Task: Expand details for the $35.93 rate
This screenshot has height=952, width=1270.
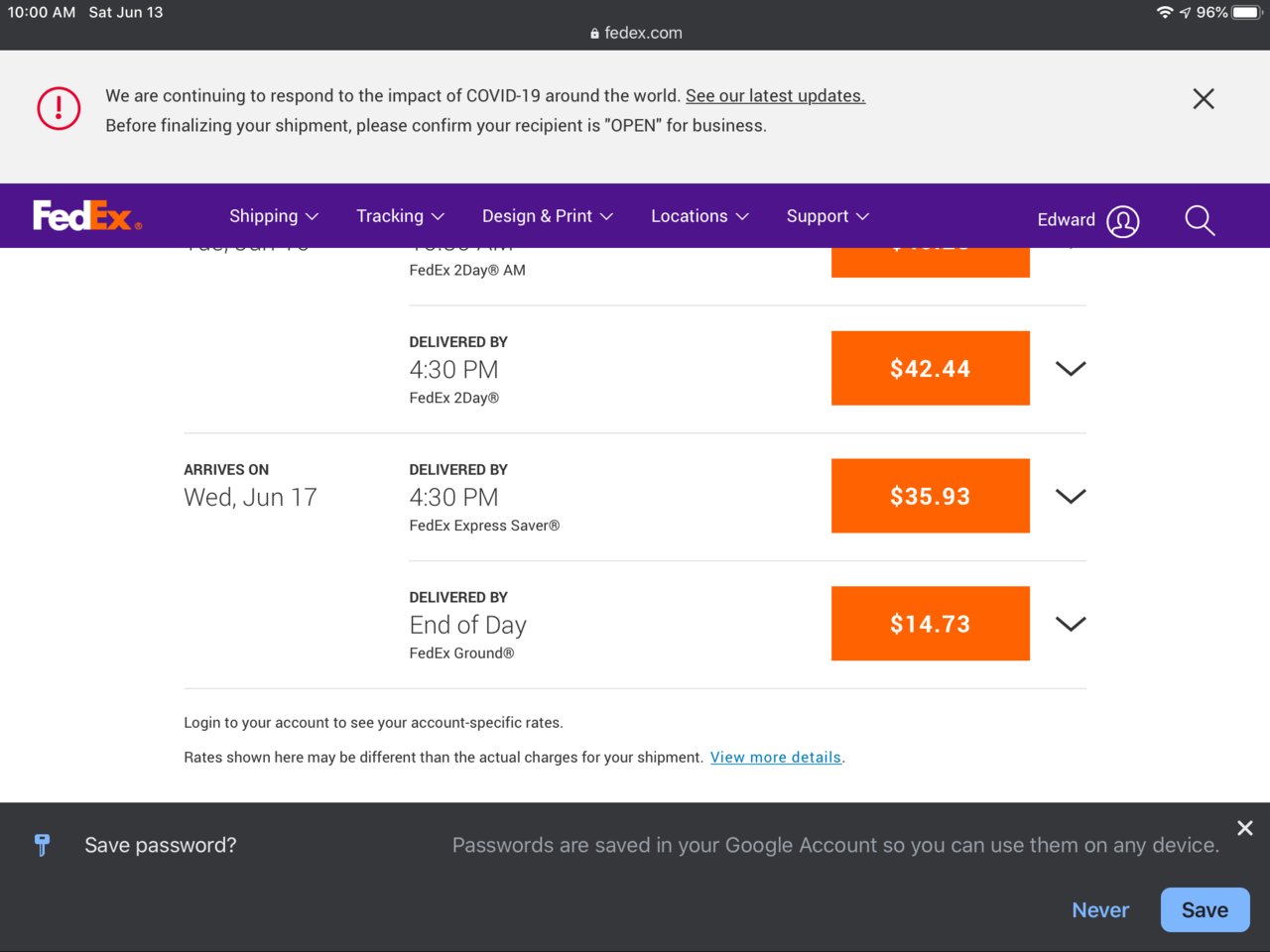Action: point(1071,497)
